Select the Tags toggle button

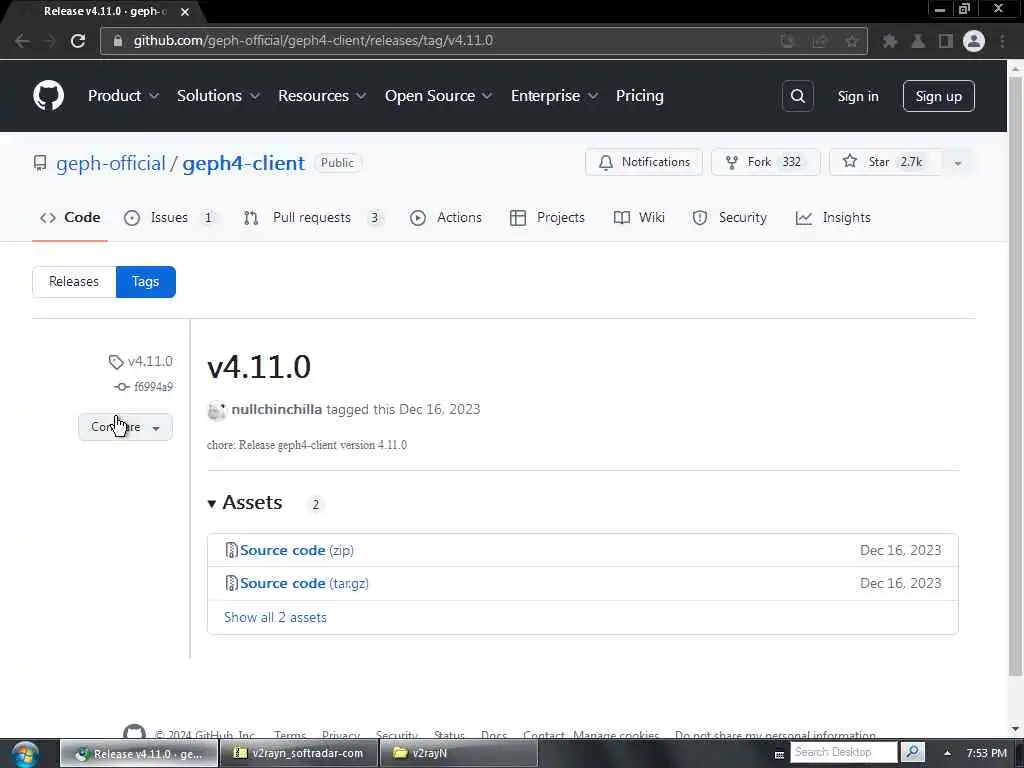pyautogui.click(x=146, y=281)
